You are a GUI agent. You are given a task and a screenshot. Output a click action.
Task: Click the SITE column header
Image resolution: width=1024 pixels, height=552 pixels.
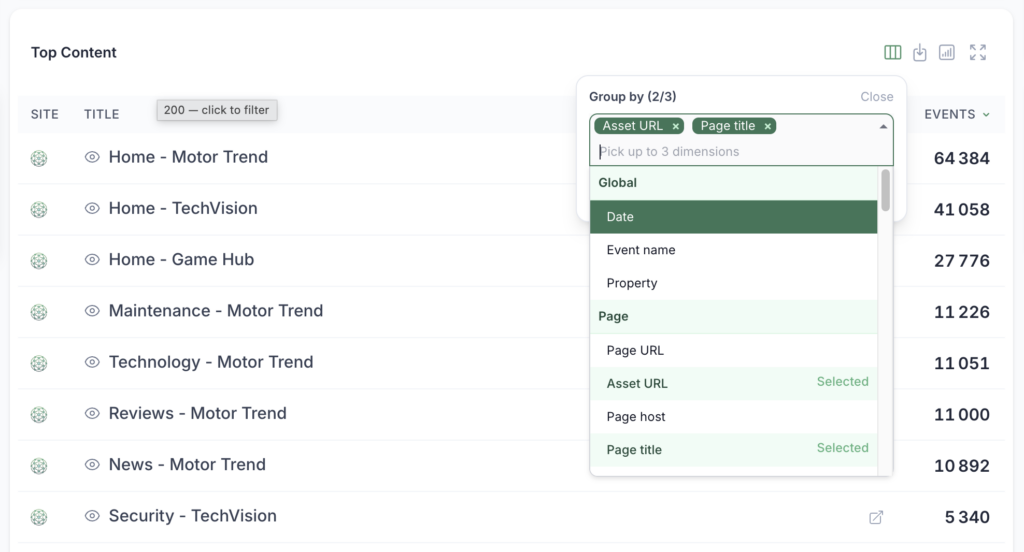(44, 114)
